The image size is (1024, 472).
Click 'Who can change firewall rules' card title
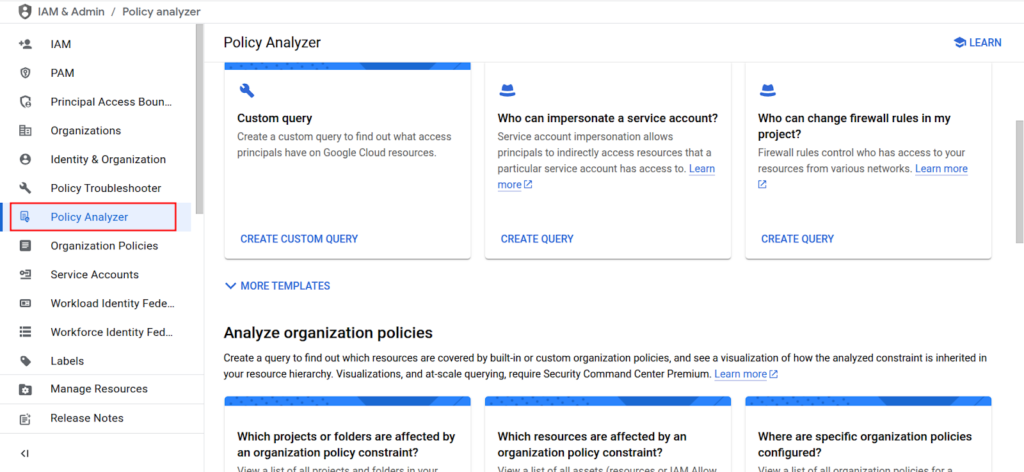pos(854,126)
